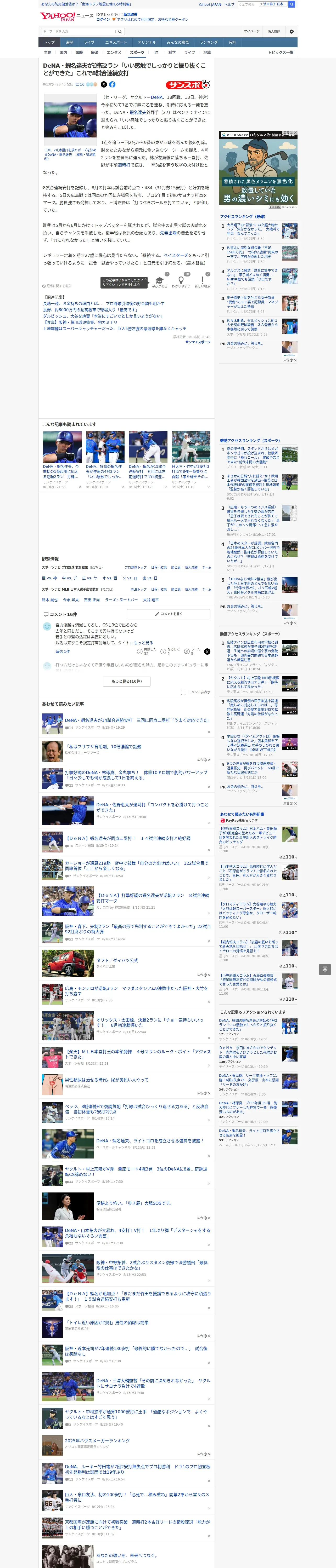Click the ログイン link
The height and width of the screenshot is (1568, 336).
pyautogui.click(x=103, y=20)
